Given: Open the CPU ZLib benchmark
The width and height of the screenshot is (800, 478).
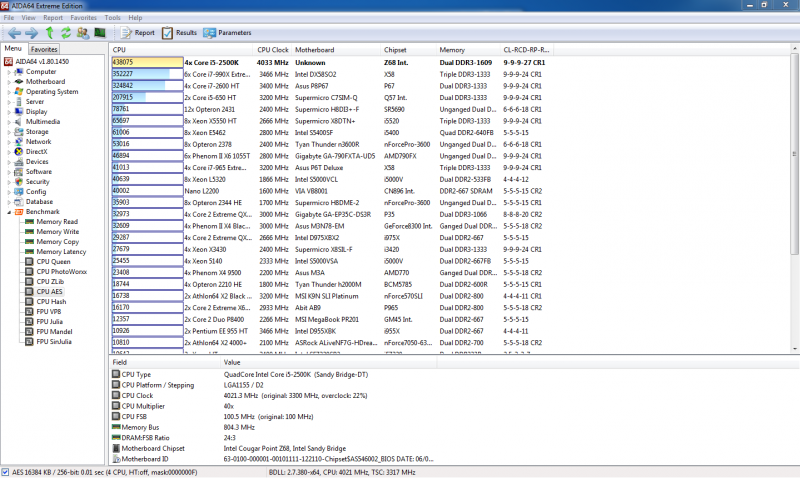Looking at the screenshot, I should [x=50, y=282].
